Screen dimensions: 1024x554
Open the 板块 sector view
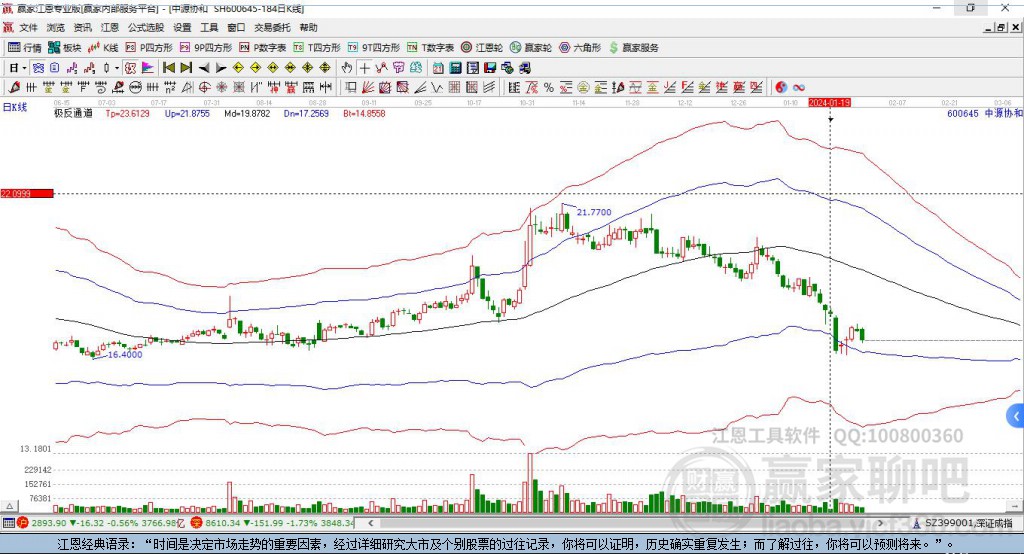pyautogui.click(x=65, y=48)
